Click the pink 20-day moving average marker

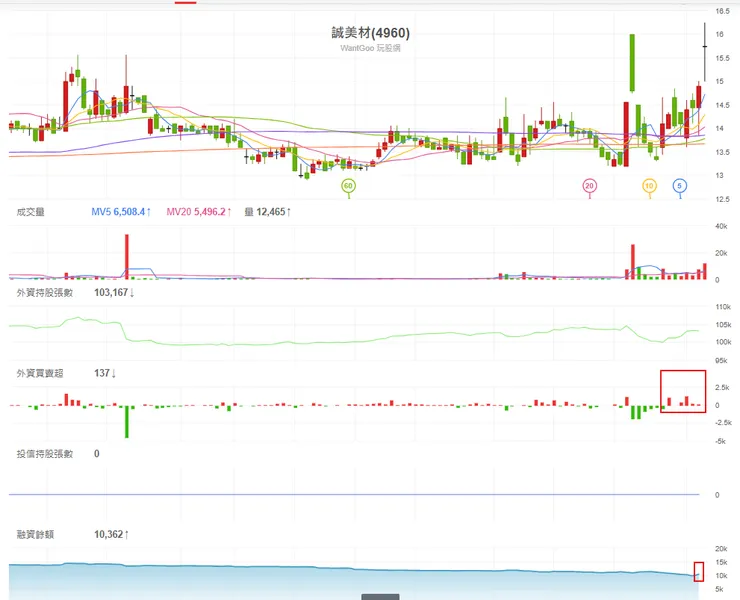point(589,186)
